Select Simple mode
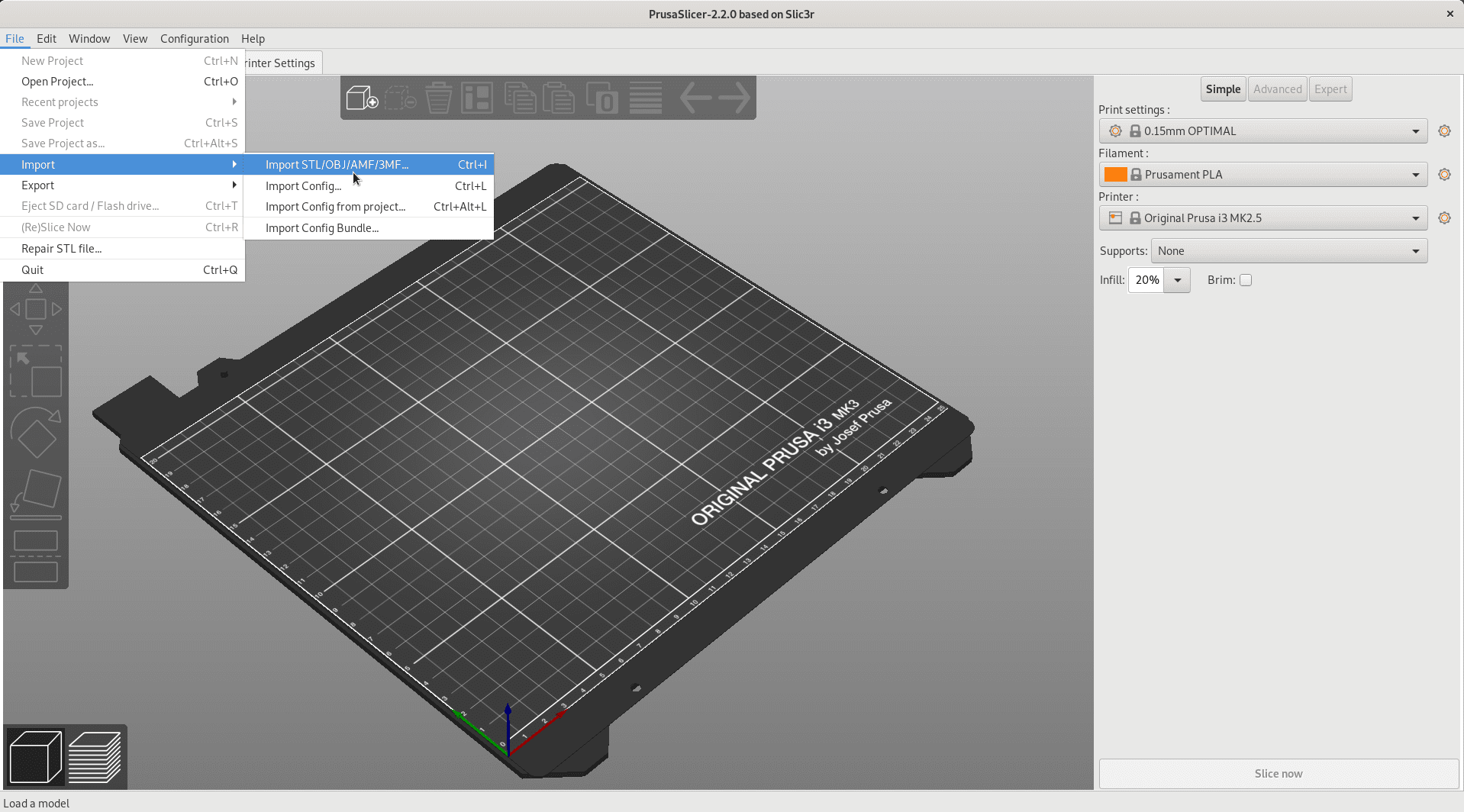This screenshot has height=812, width=1464. 1223,89
